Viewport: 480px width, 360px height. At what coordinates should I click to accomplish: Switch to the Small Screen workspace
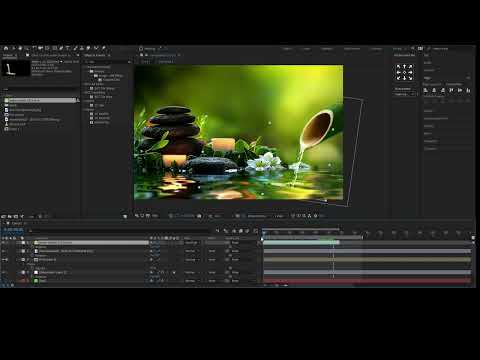click(352, 49)
